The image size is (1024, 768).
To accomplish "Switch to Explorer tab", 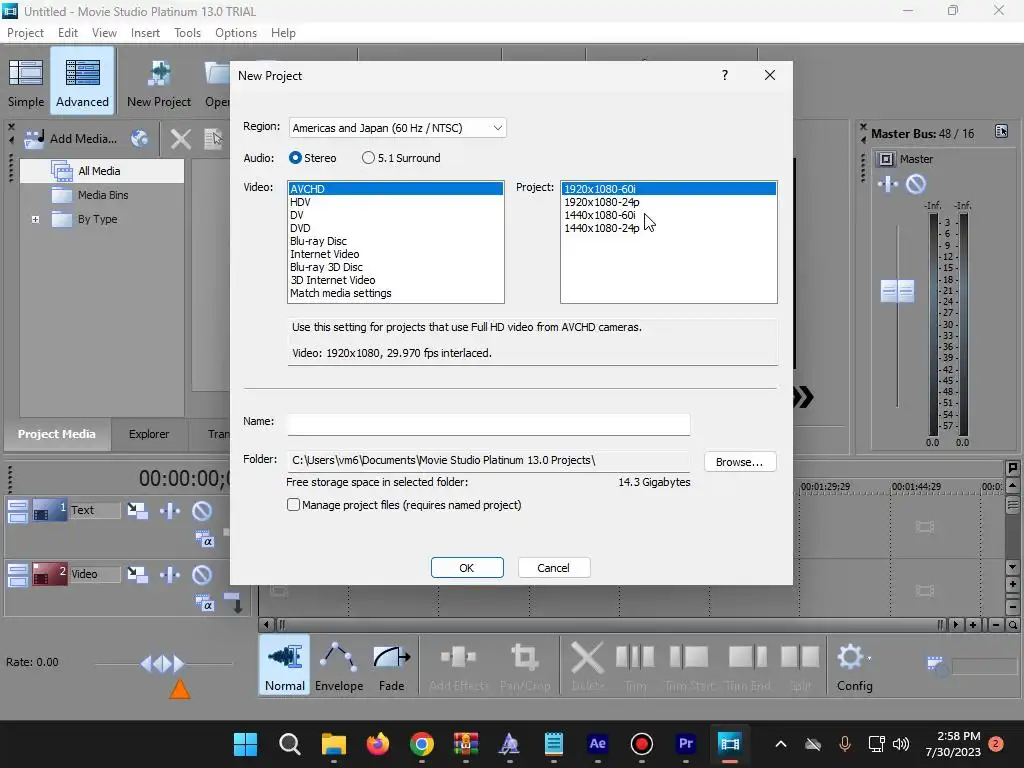I will (149, 434).
